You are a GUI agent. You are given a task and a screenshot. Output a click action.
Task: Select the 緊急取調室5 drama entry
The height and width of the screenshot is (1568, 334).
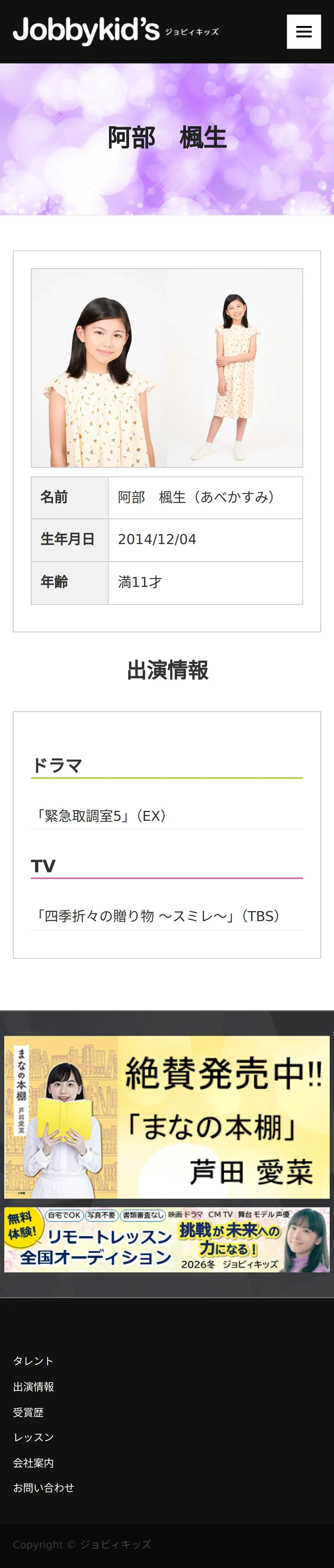[167, 816]
